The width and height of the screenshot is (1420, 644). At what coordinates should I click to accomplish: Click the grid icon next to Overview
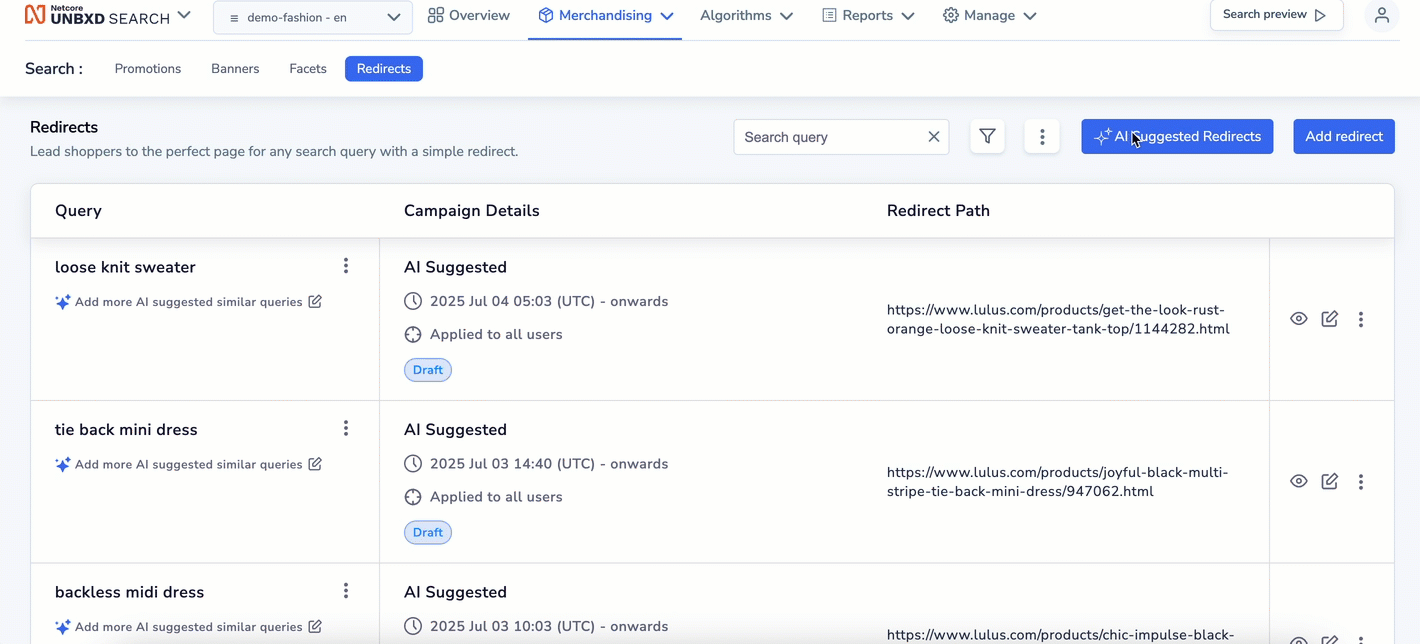[x=436, y=15]
